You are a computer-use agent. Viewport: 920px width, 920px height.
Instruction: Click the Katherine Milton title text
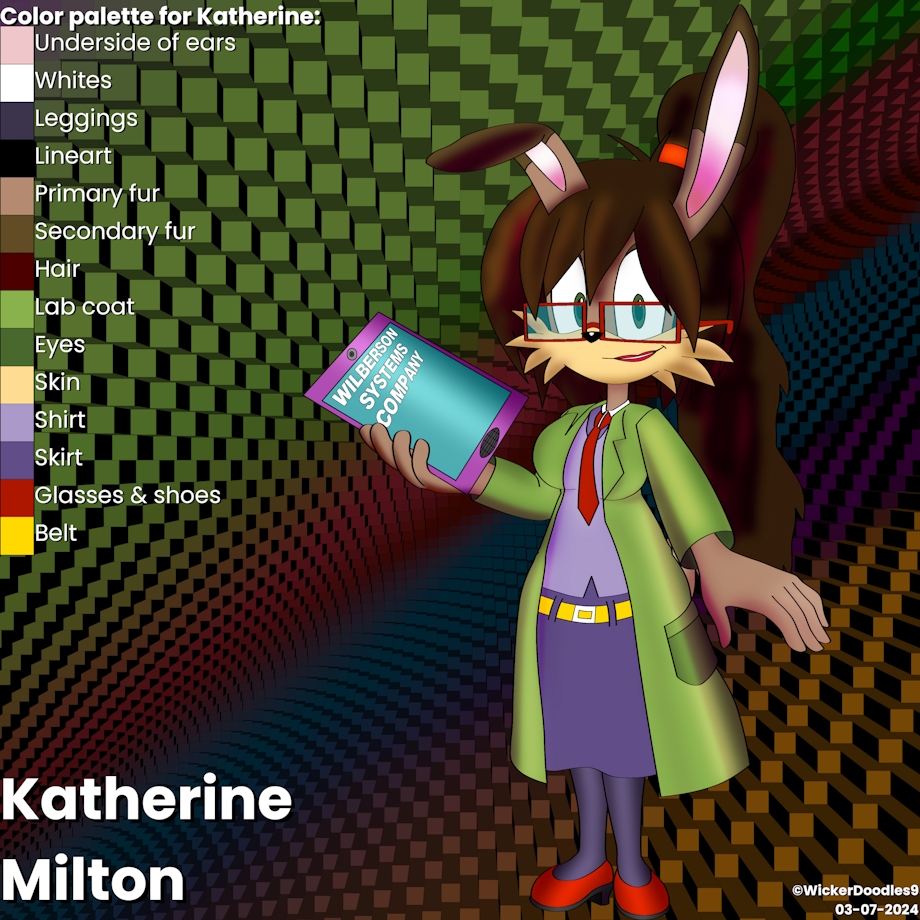pyautogui.click(x=146, y=840)
